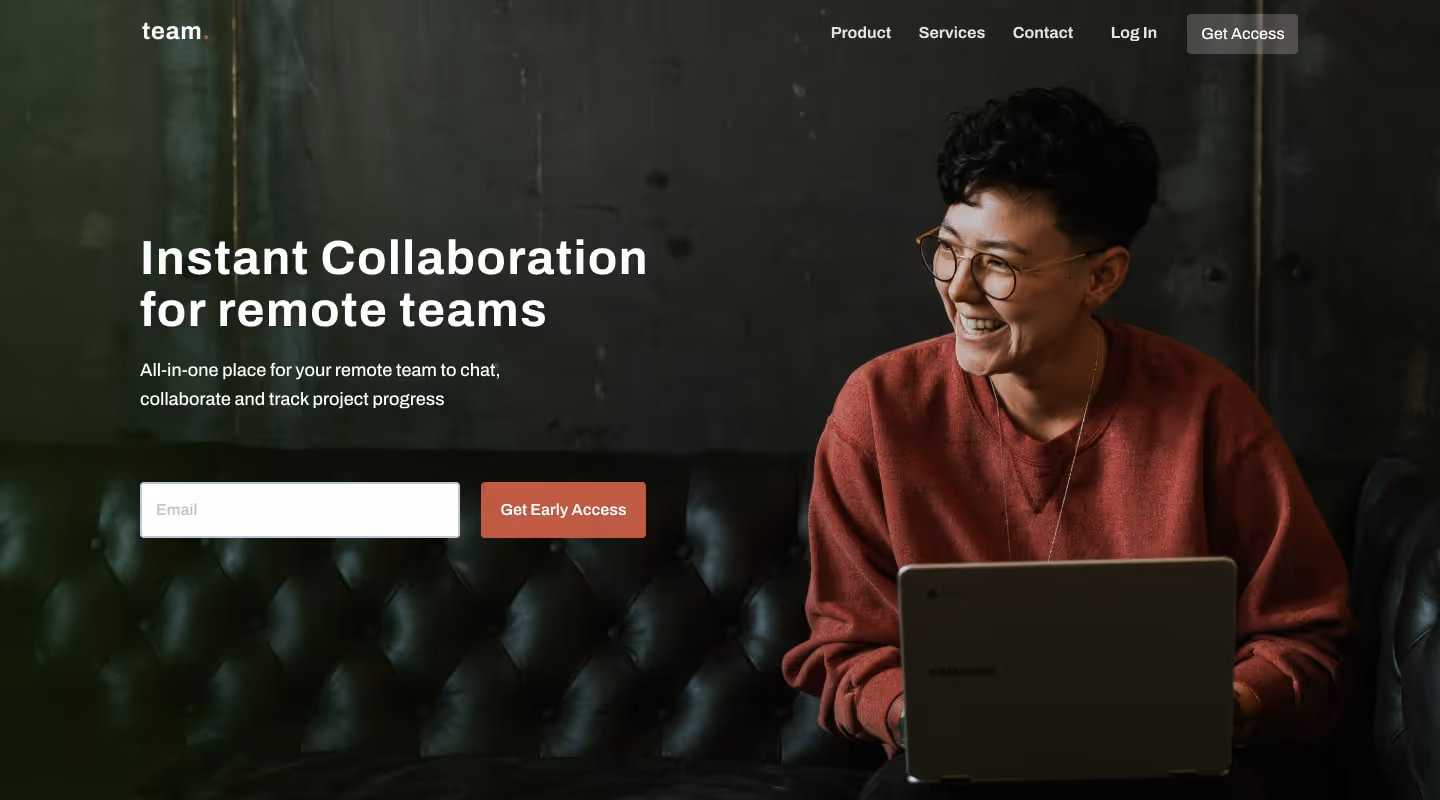Click the "for remote teams" headline line
Screen dimensions: 1440x800
point(343,310)
